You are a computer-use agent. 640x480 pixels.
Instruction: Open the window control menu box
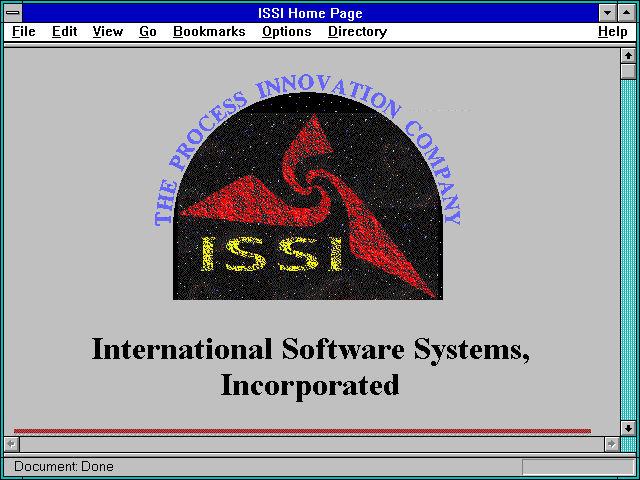click(13, 13)
